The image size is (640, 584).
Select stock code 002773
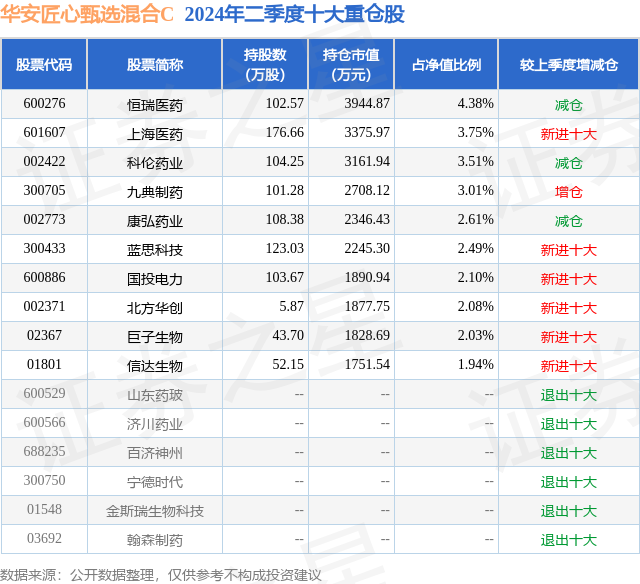click(44, 220)
